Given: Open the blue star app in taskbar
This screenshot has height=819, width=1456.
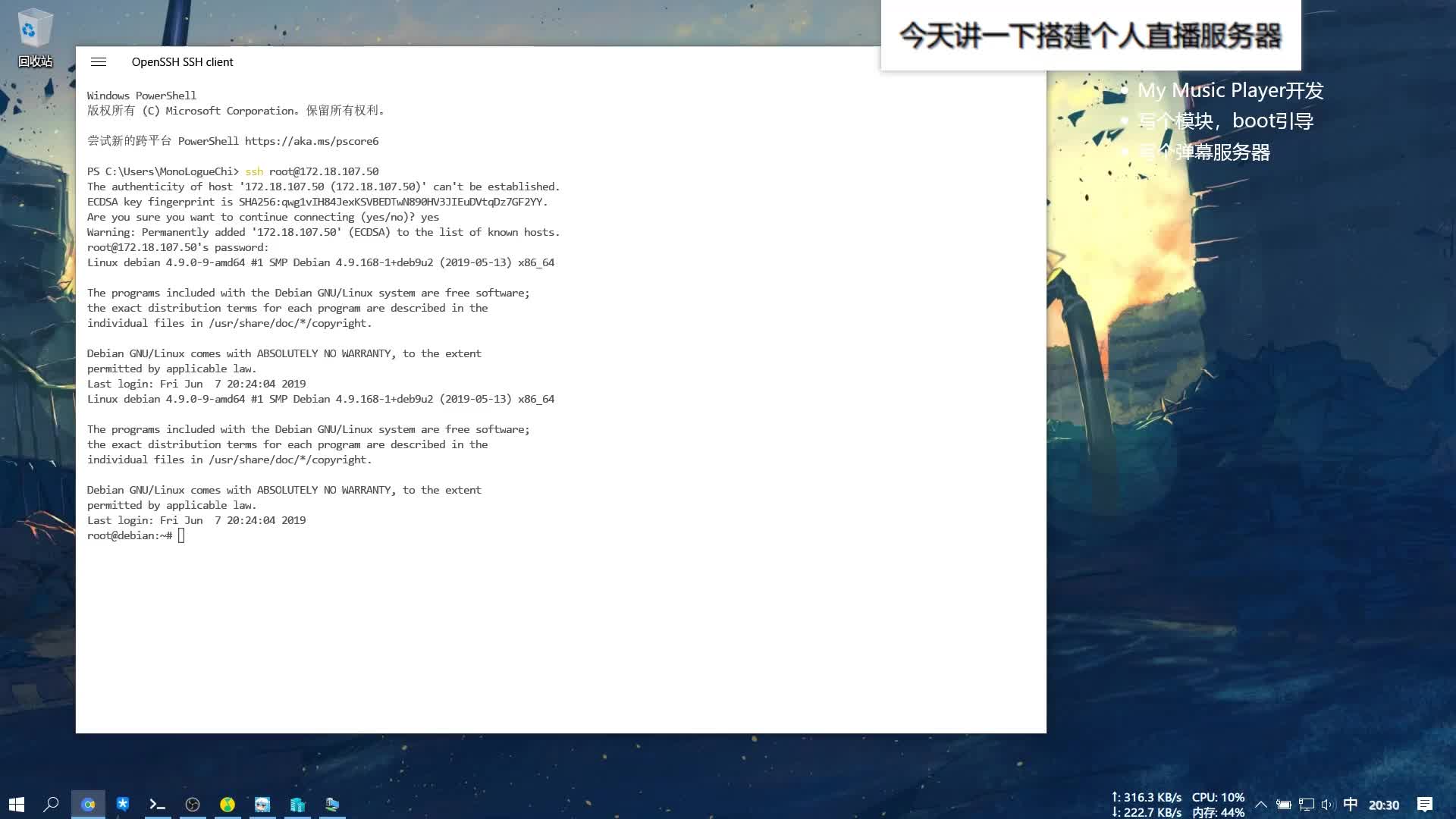Looking at the screenshot, I should pyautogui.click(x=123, y=804).
